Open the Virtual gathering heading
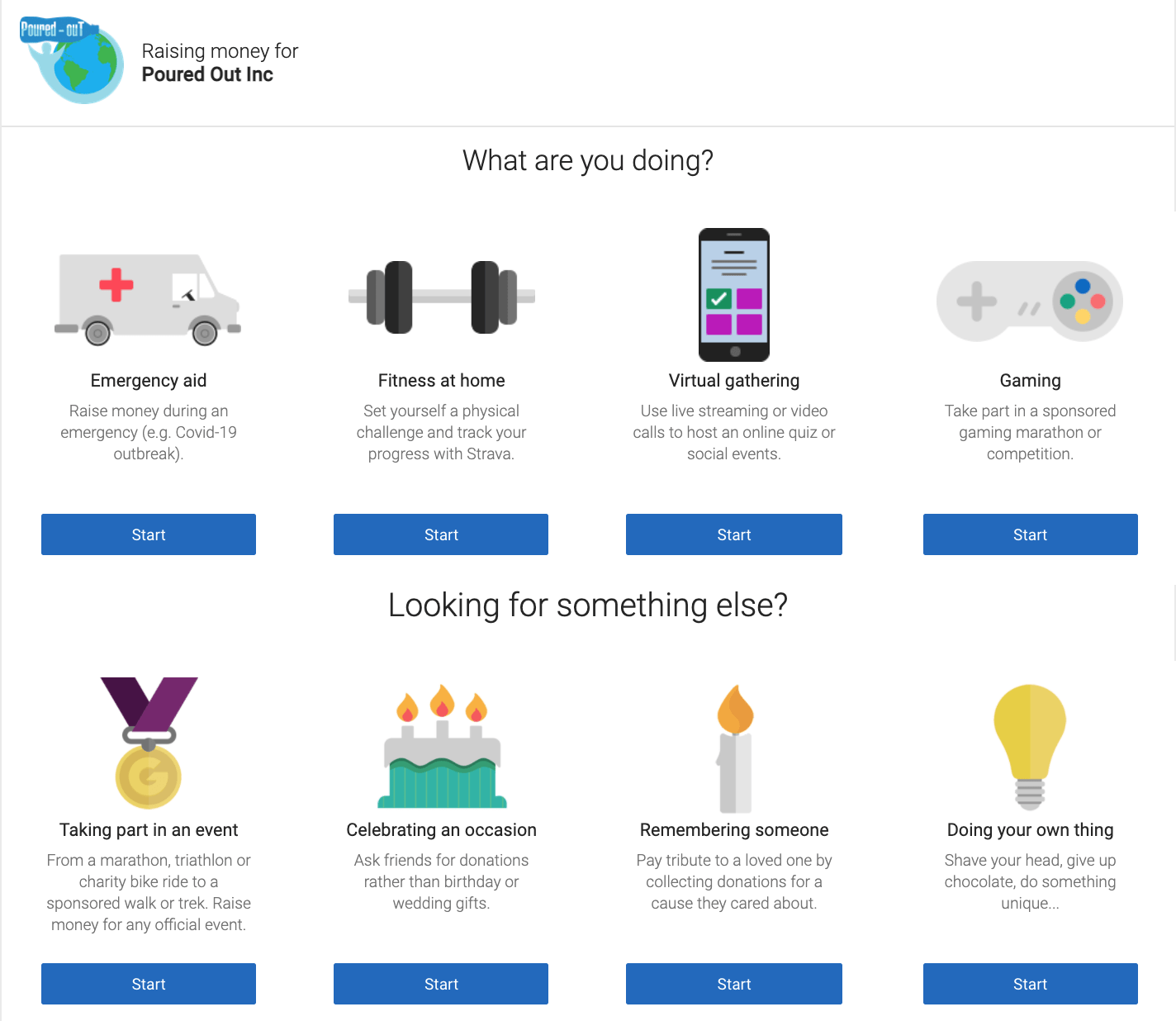This screenshot has width=1176, height=1021. click(734, 381)
